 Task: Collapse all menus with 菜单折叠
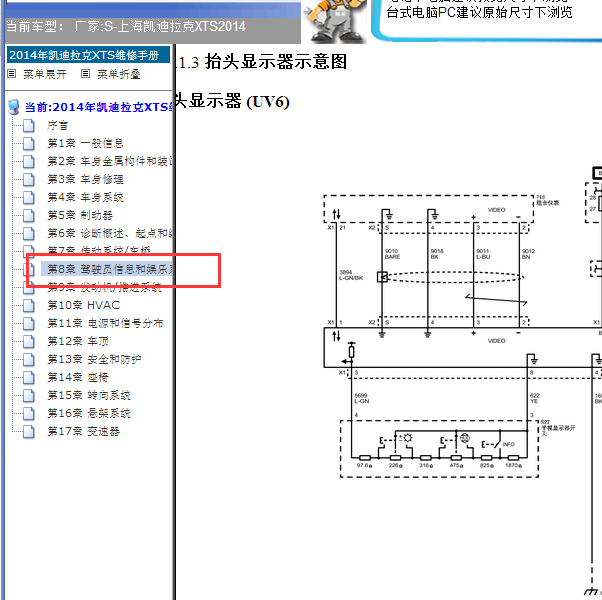119,74
